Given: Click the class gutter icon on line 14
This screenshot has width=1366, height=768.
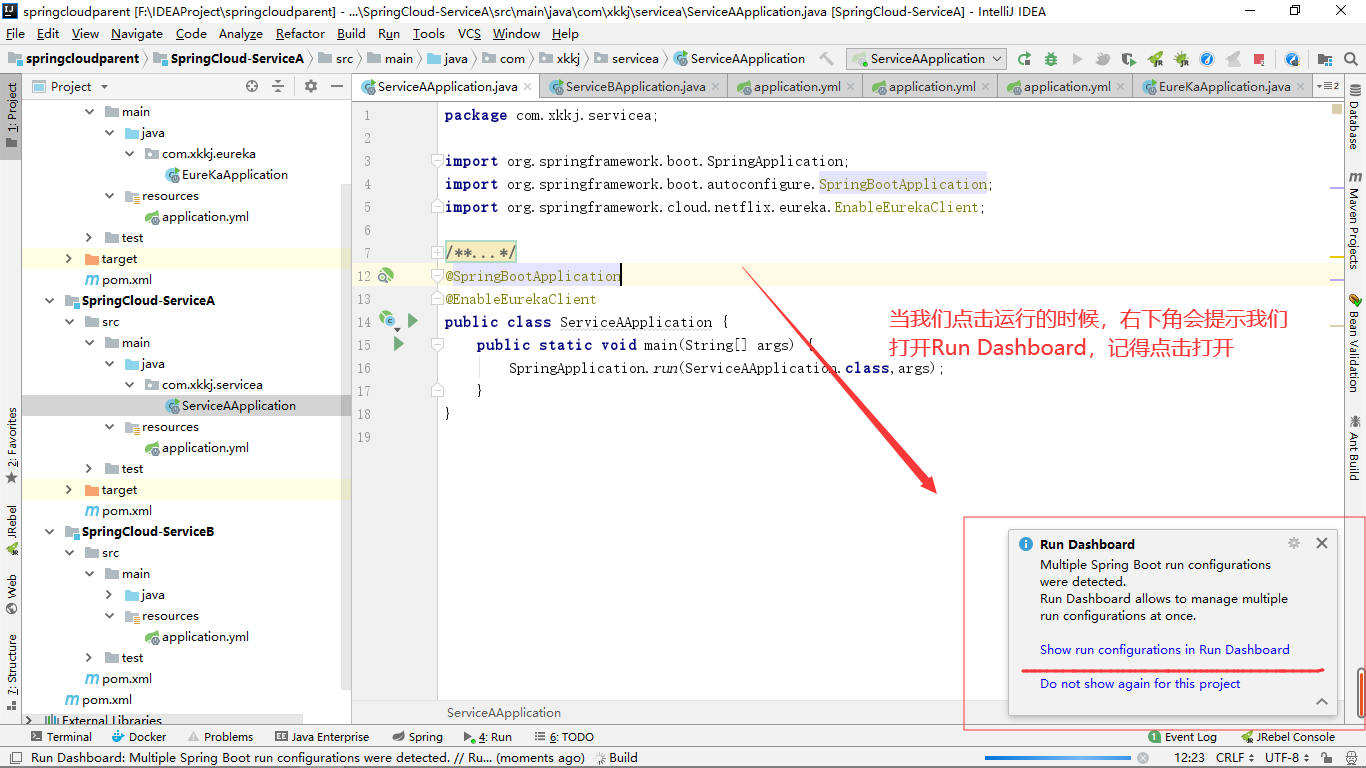Looking at the screenshot, I should click(x=387, y=320).
